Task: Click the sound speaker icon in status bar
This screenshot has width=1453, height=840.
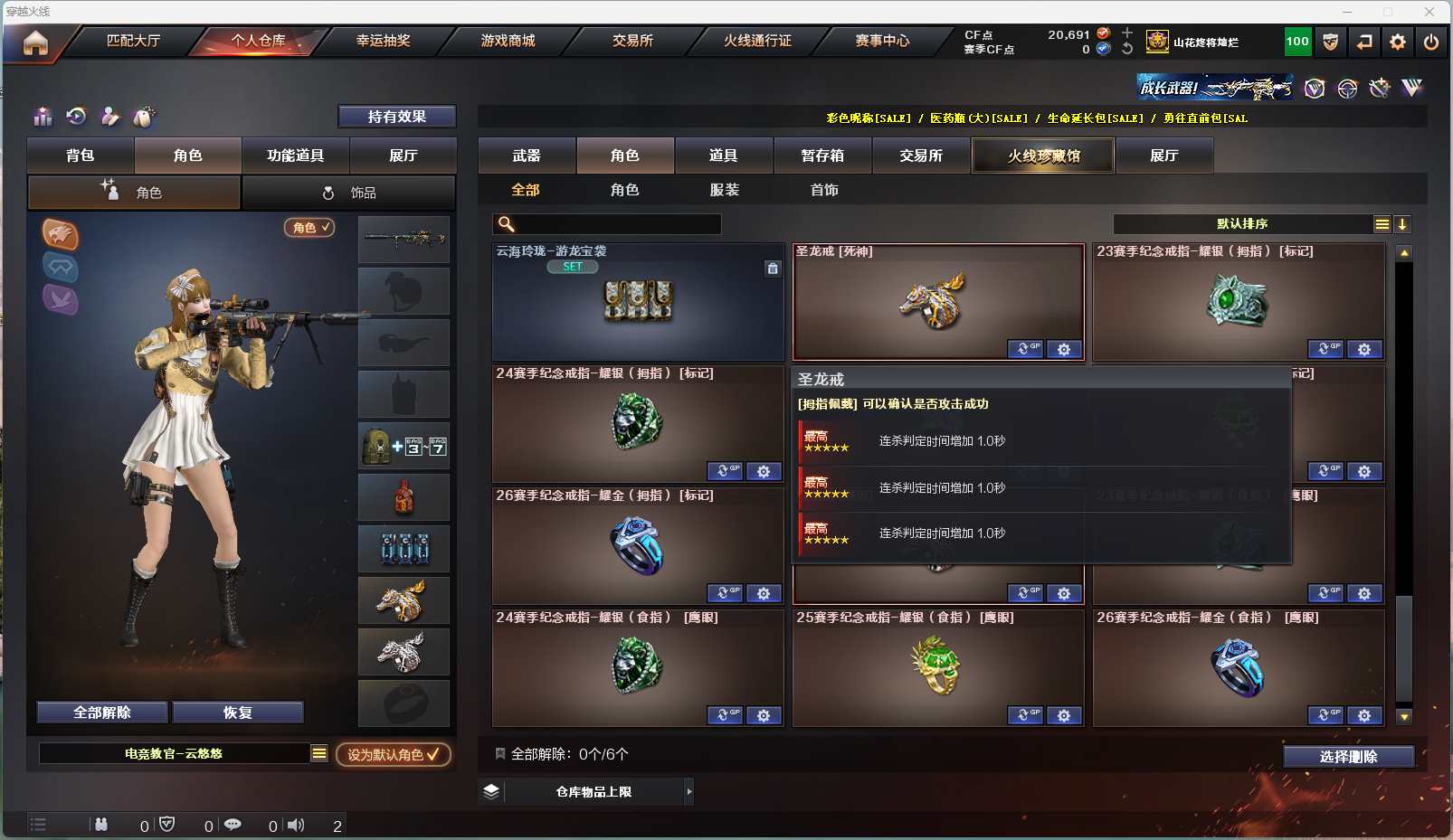Action: (x=296, y=825)
